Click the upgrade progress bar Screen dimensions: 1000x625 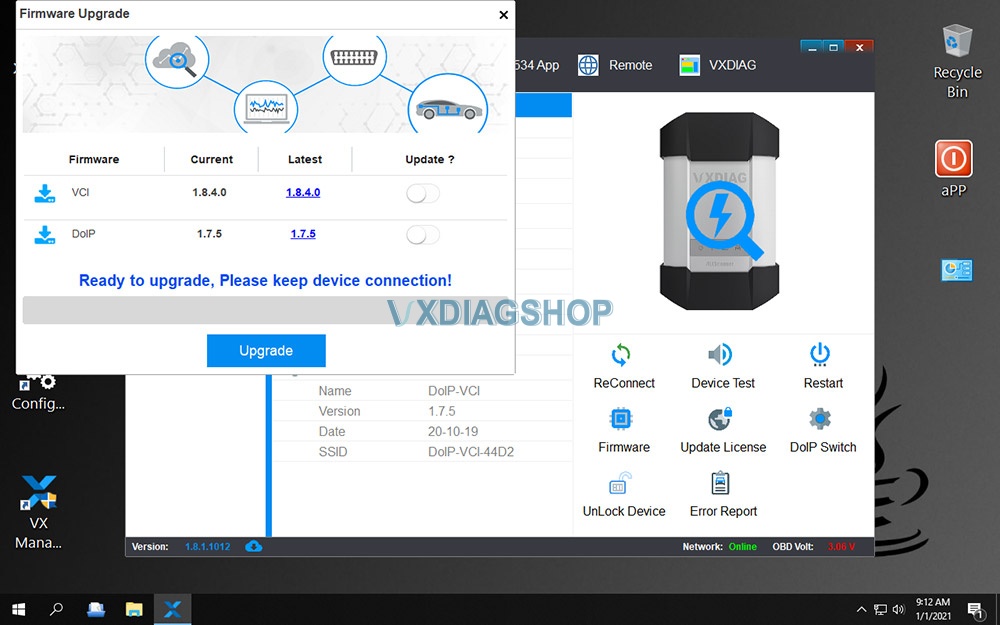pyautogui.click(x=265, y=310)
